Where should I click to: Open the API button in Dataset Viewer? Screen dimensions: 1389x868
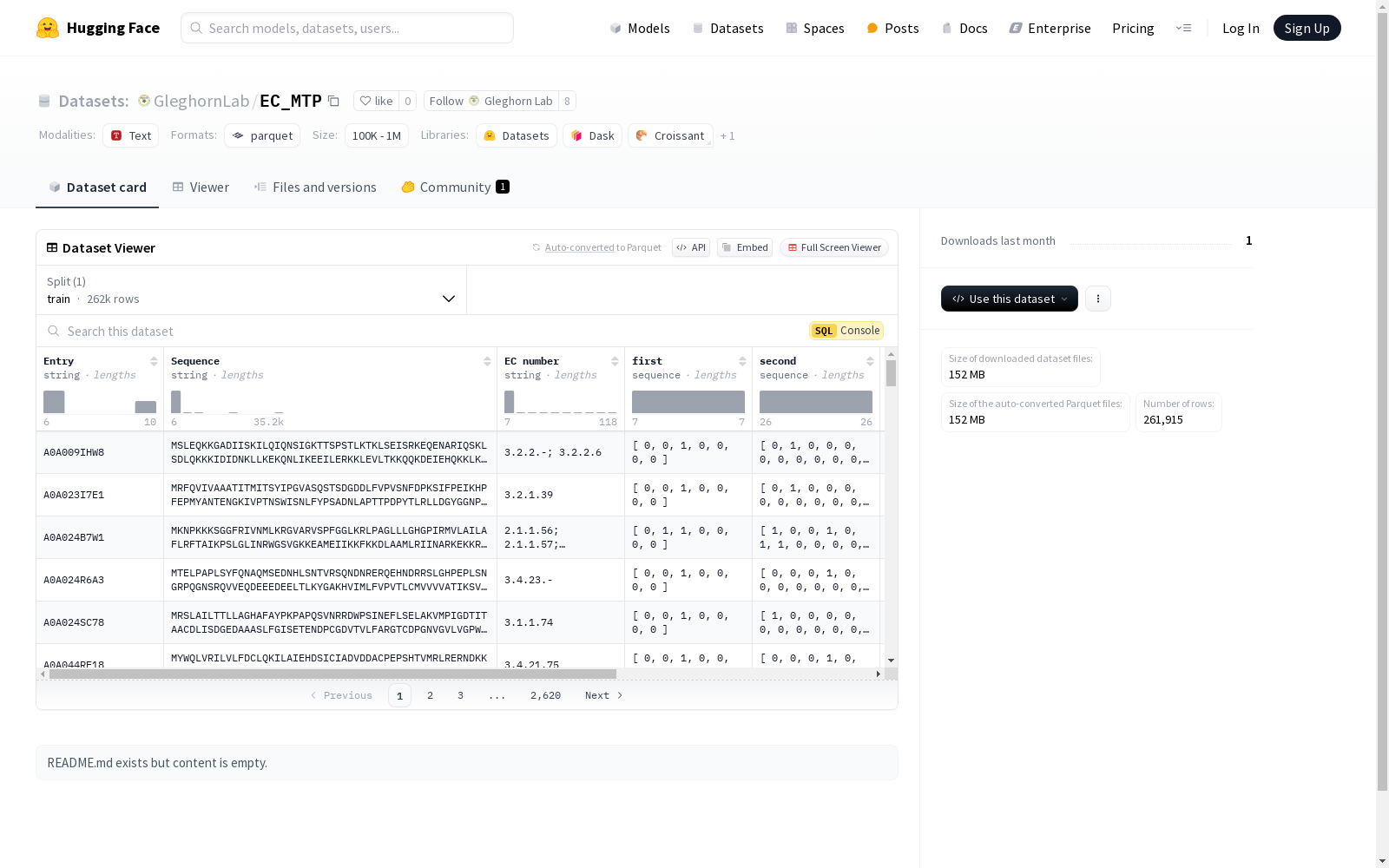[691, 247]
